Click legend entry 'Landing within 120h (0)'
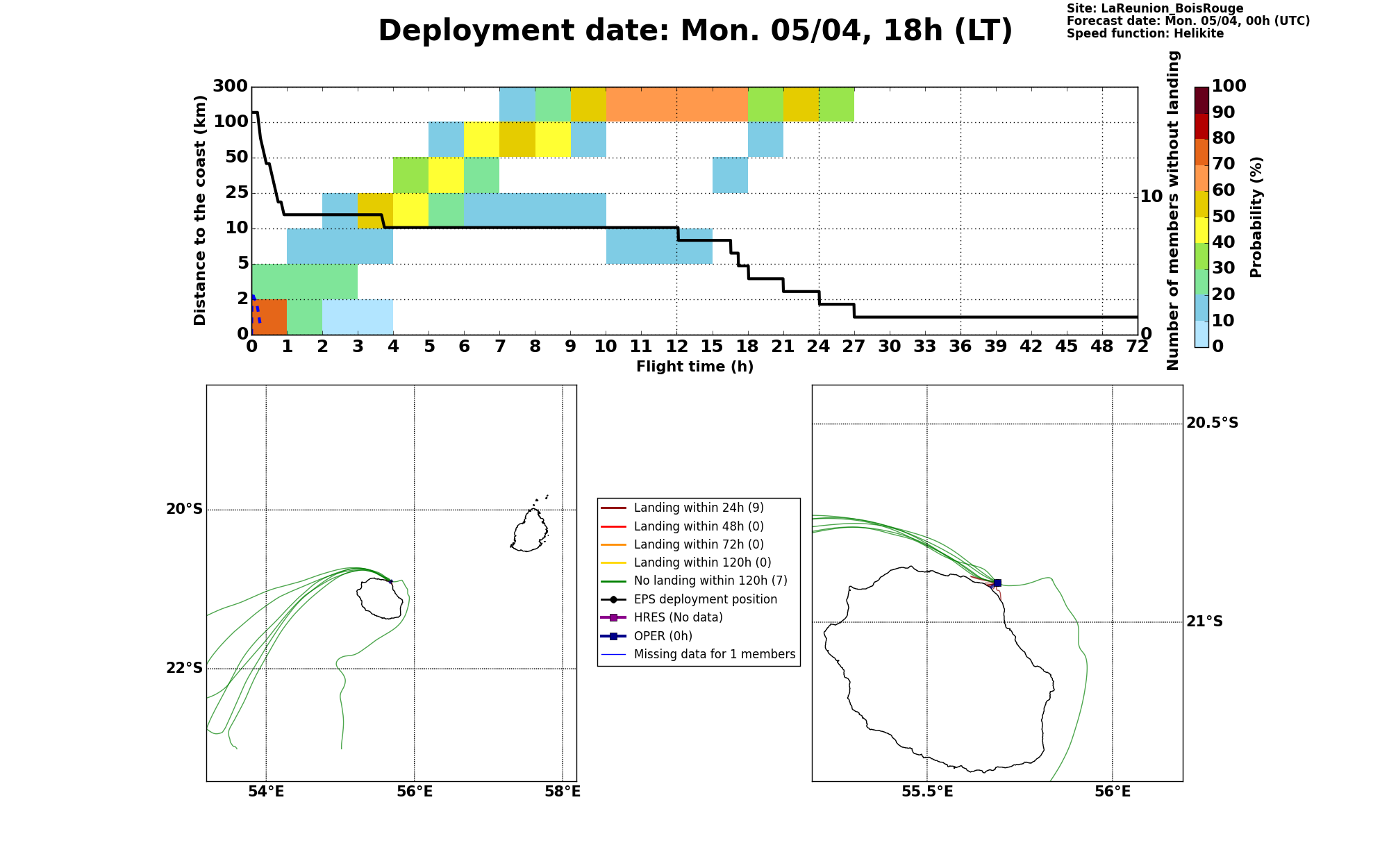The image size is (1389, 868). pyautogui.click(x=703, y=562)
